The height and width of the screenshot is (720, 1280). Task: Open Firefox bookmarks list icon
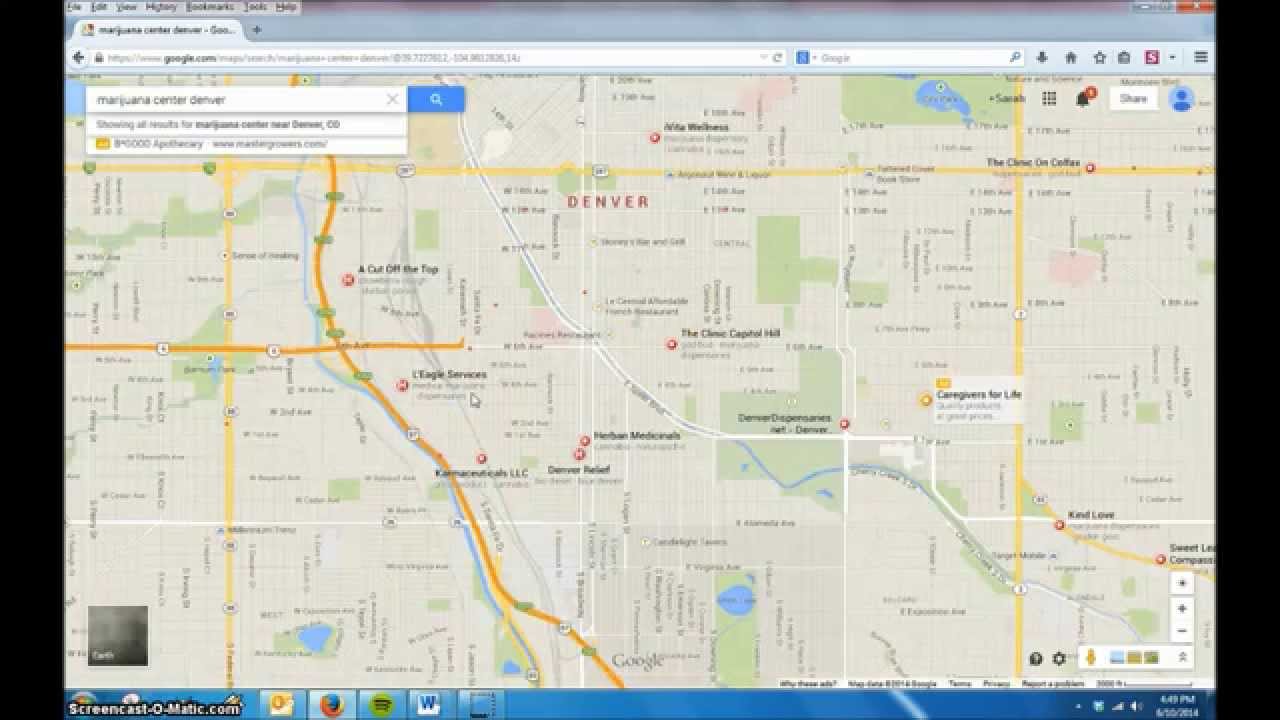coord(1124,58)
